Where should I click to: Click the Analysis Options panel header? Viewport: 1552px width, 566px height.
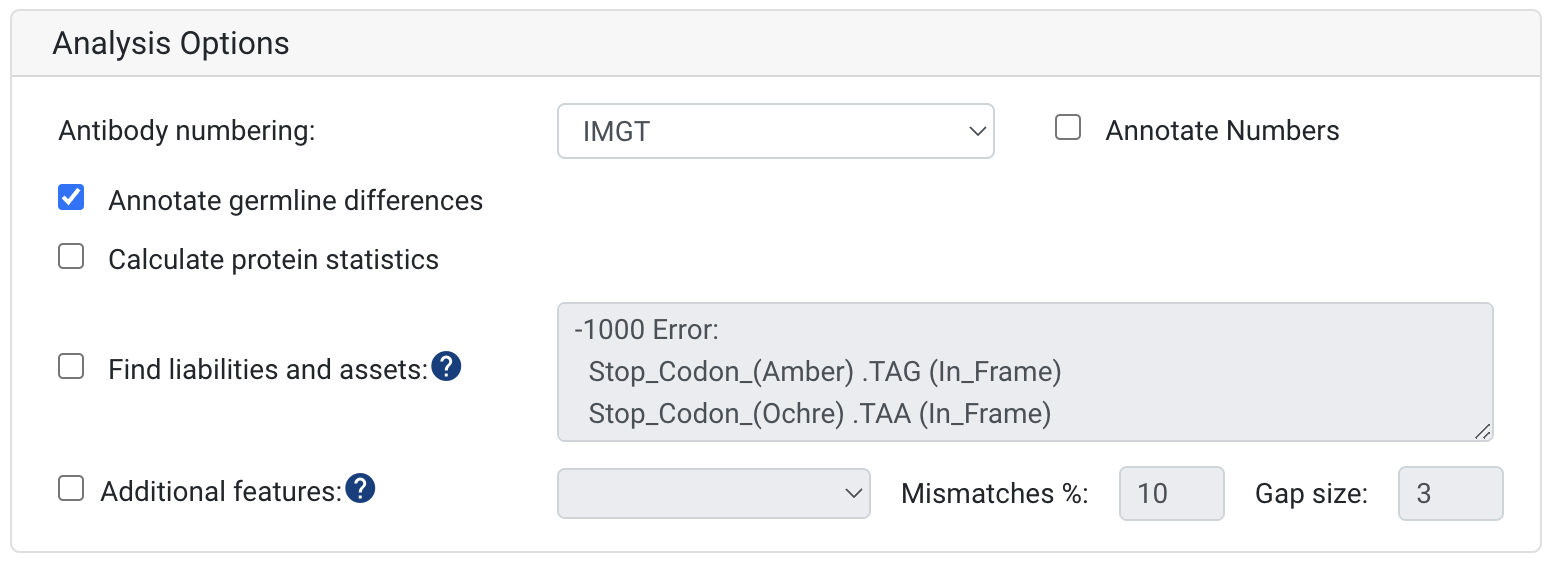pyautogui.click(x=776, y=44)
